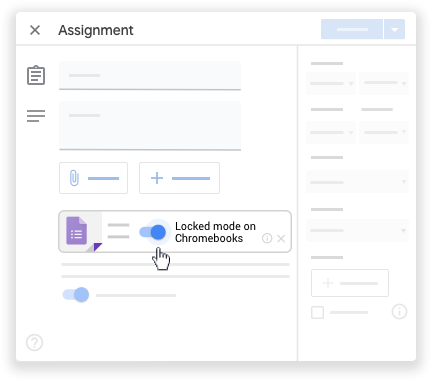
Task: Click the plus Create button
Action: tap(179, 178)
